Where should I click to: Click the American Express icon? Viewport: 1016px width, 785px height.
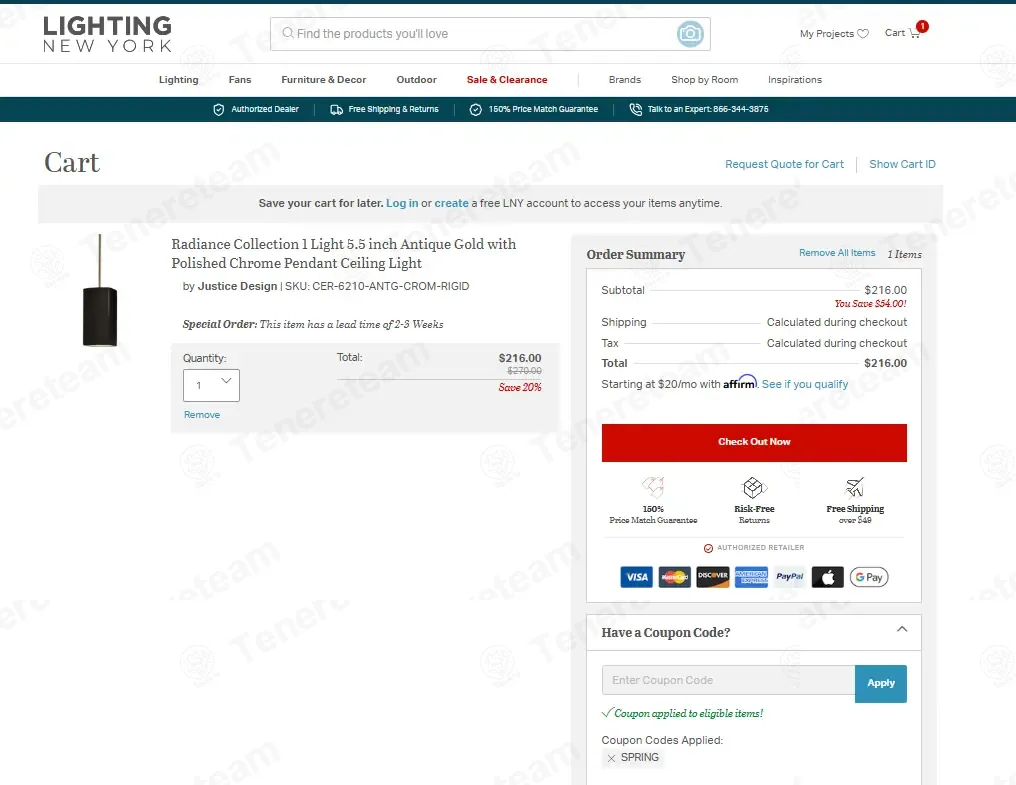click(751, 577)
